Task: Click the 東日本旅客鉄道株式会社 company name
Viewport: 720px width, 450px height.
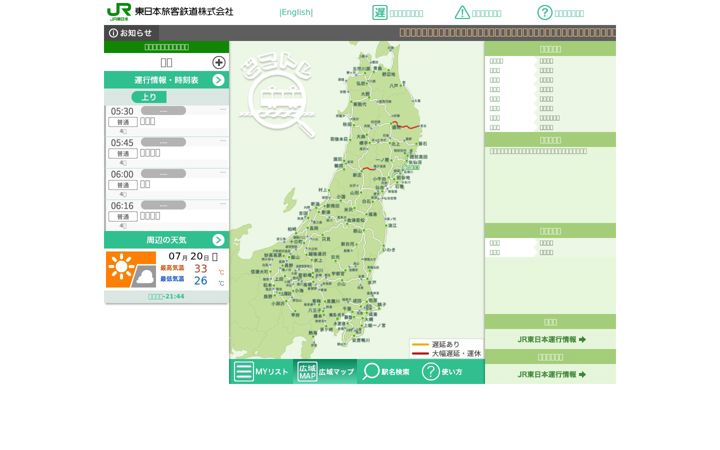Action: coord(184,11)
